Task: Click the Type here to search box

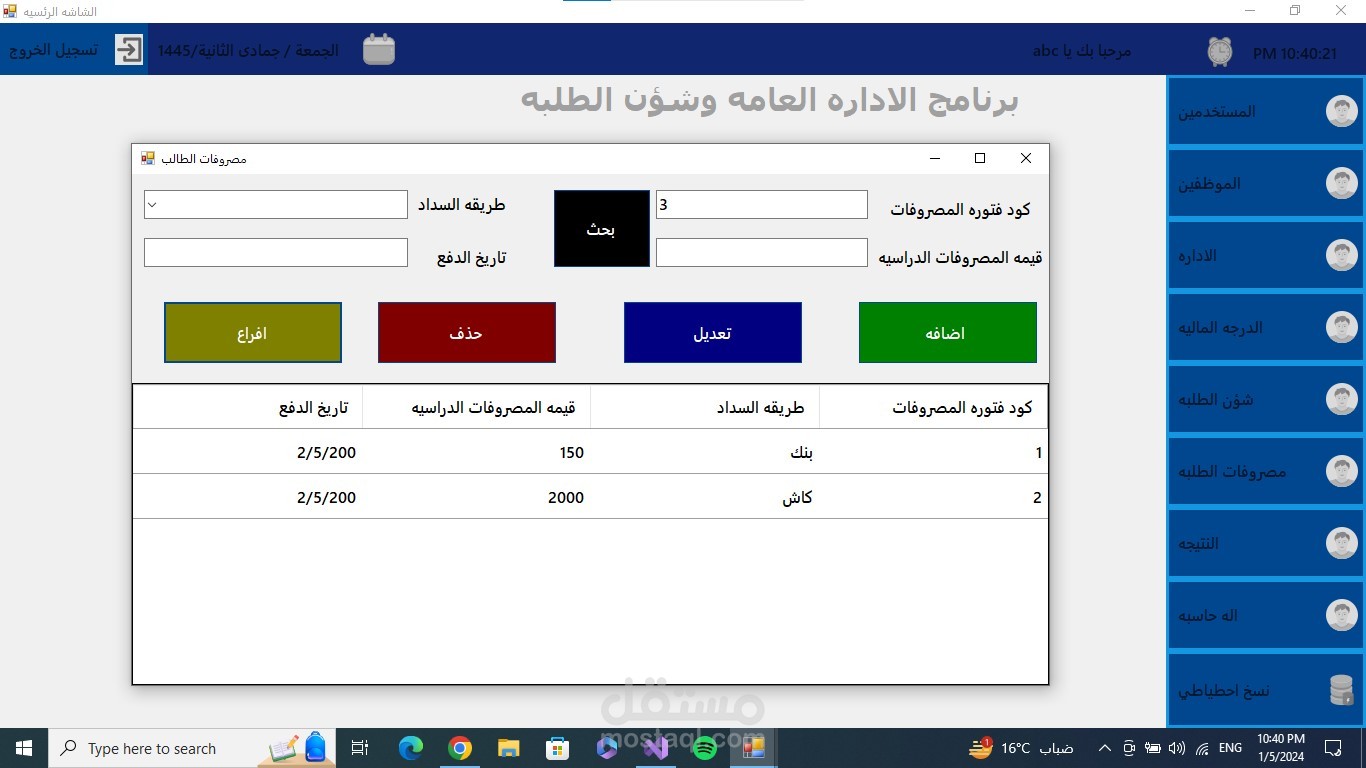Action: click(x=192, y=748)
